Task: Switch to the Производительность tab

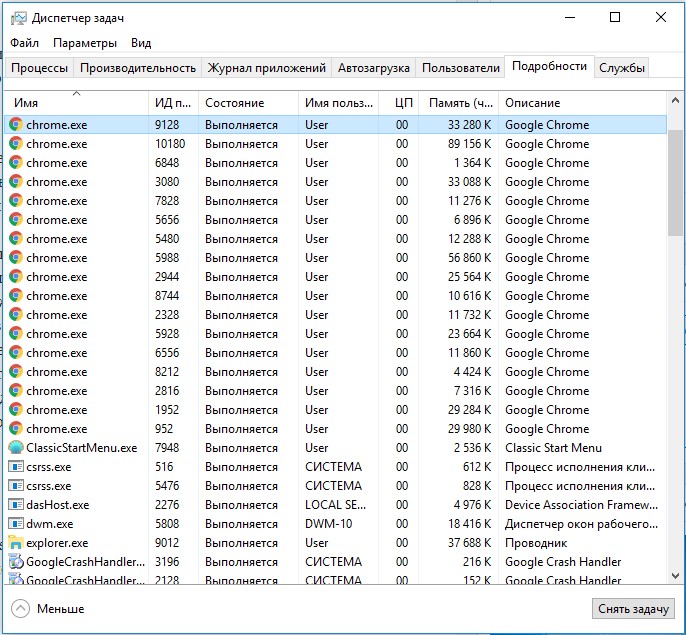Action: pos(138,68)
